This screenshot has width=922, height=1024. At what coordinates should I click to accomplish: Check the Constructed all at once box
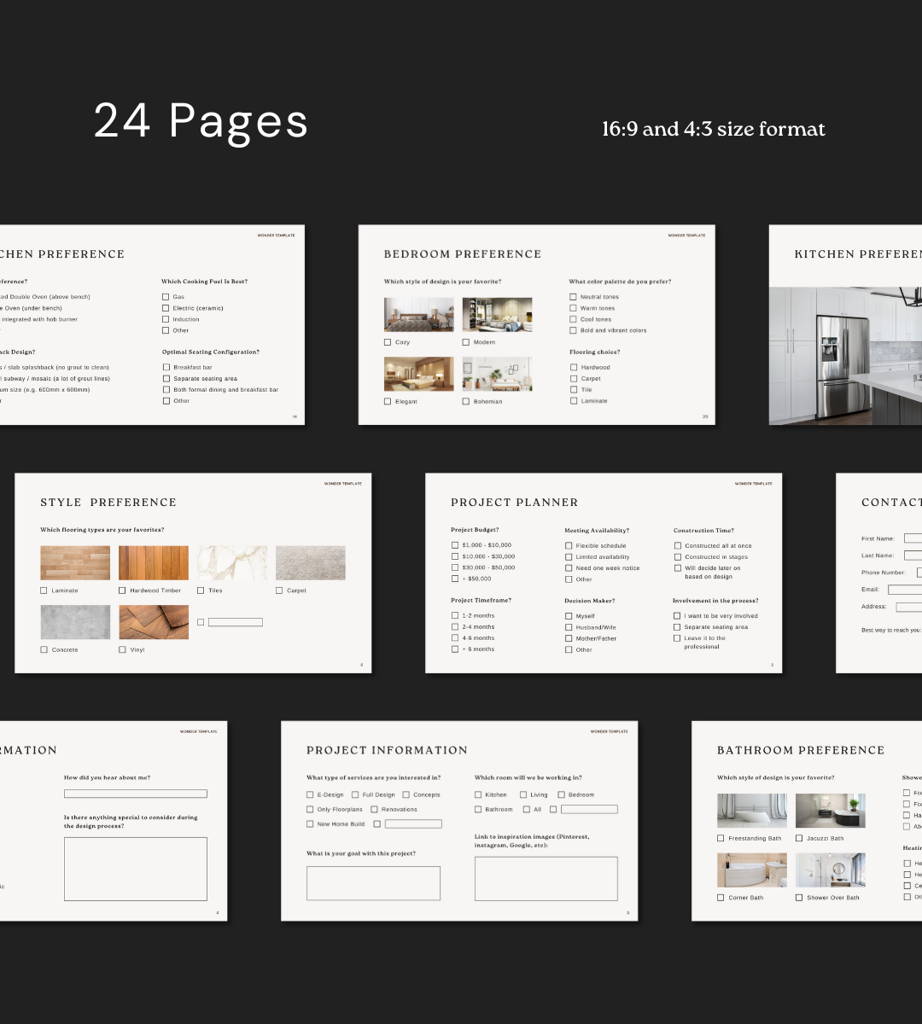click(x=677, y=545)
